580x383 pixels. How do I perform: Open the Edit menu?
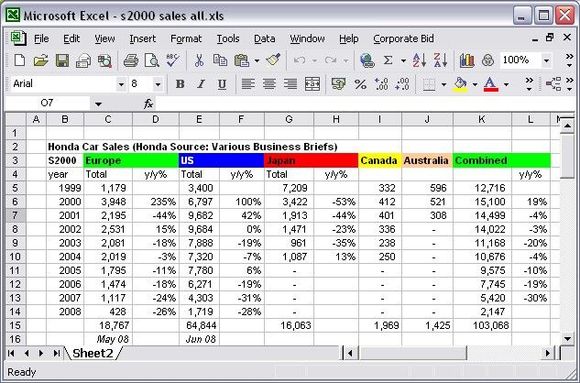[71, 38]
